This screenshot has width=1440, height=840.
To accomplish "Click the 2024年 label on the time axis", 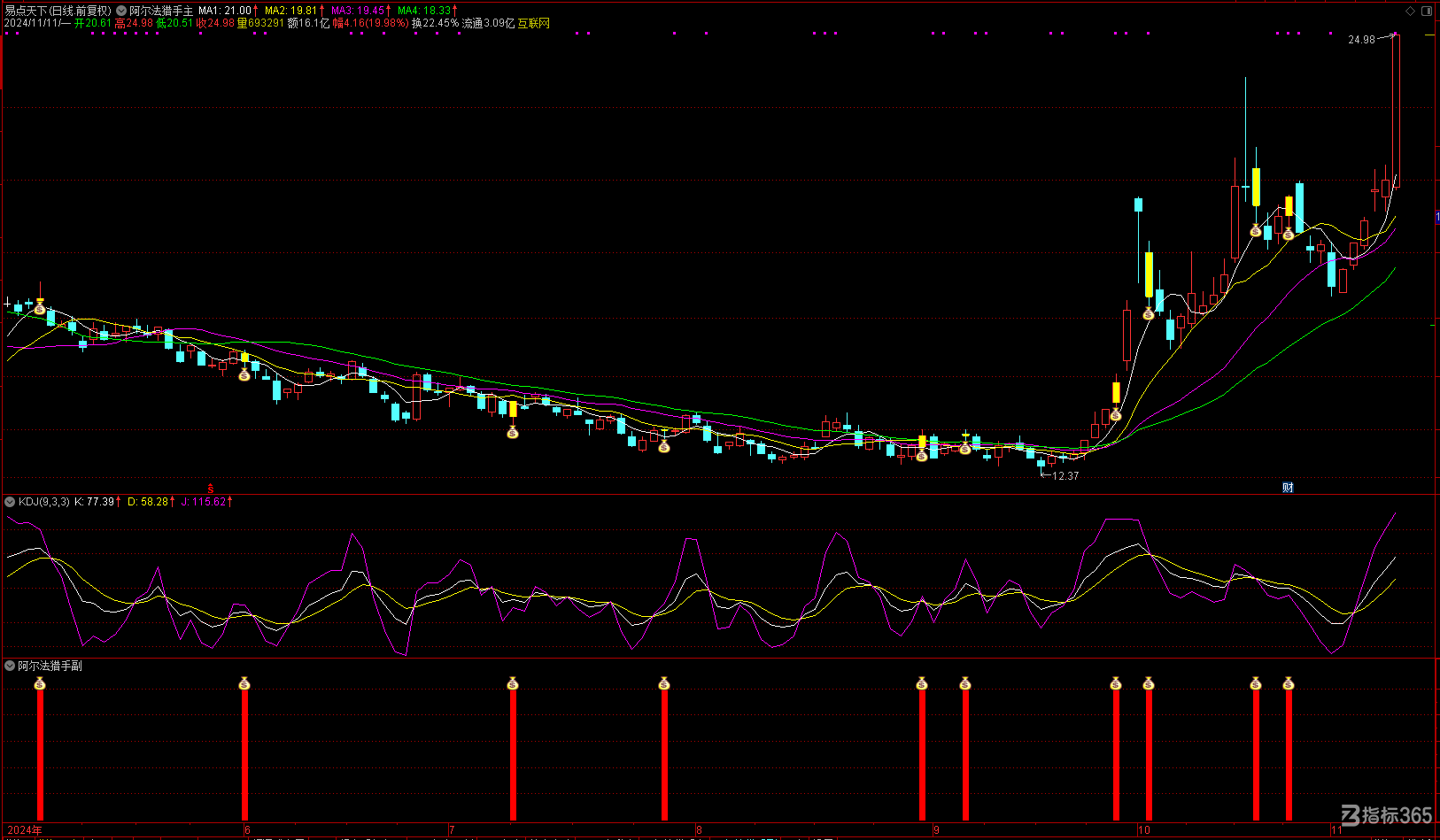I will pyautogui.click(x=25, y=830).
